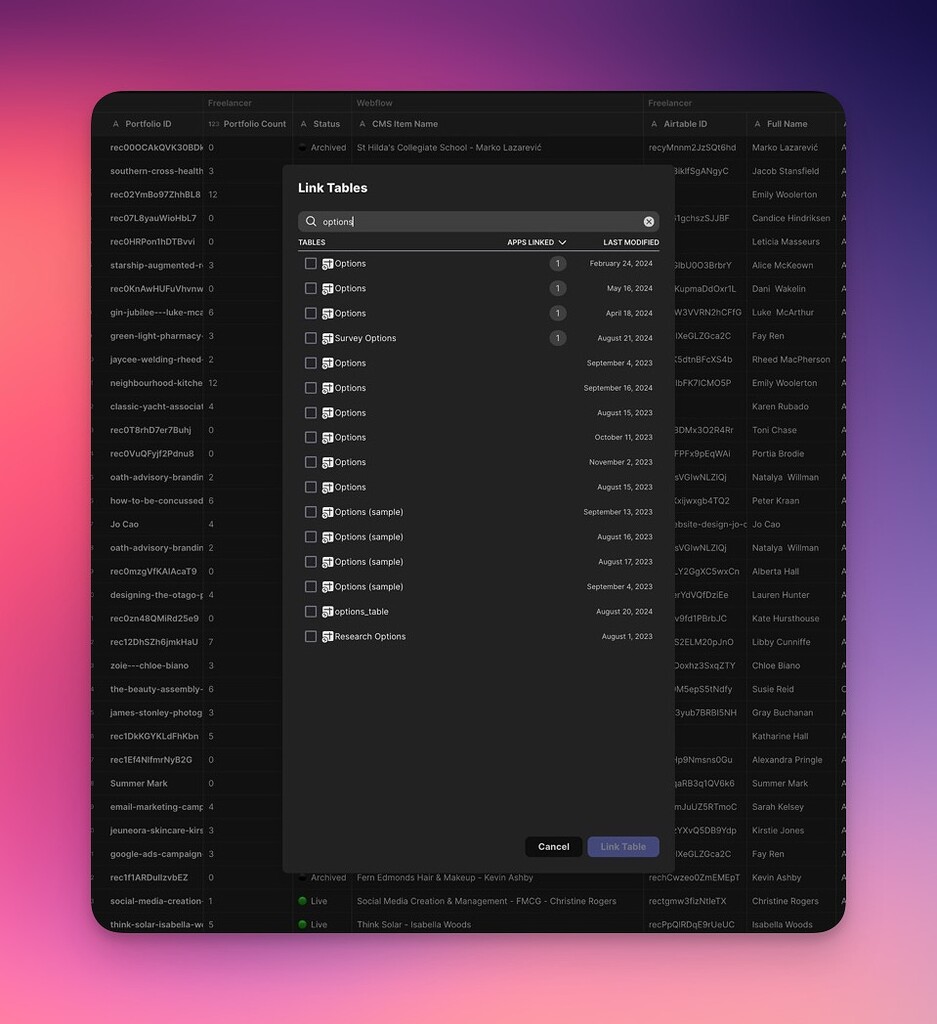937x1024 pixels.
Task: Check the checkbox for the first Options table
Action: click(x=313, y=263)
